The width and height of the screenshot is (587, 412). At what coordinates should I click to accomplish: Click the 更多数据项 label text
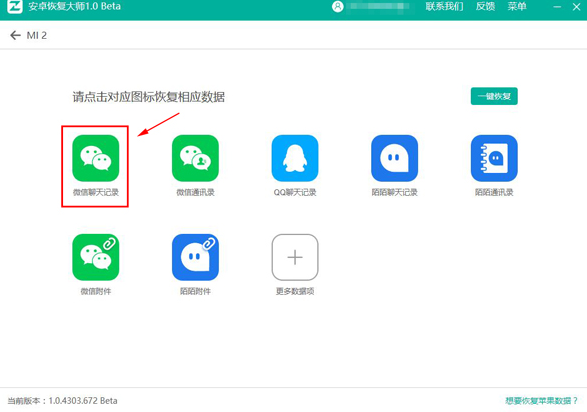pyautogui.click(x=295, y=291)
